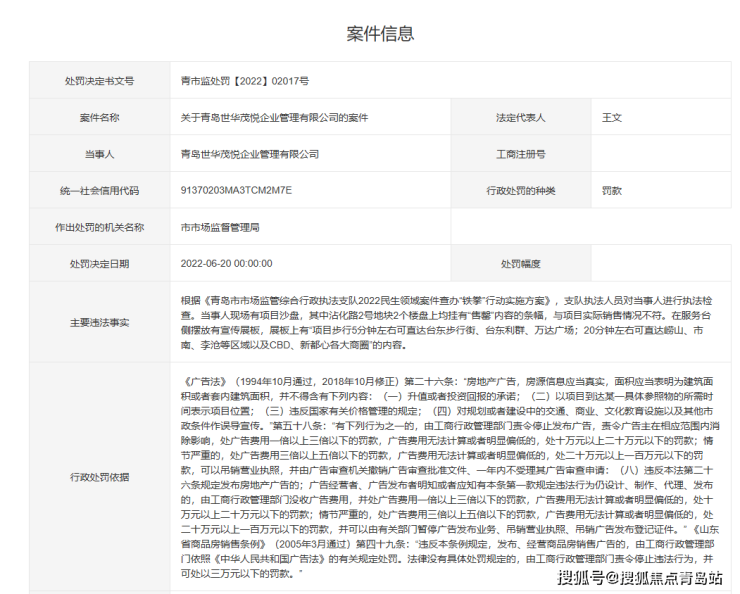Click the 工商注册号 label cell
The height and width of the screenshot is (594, 740).
tap(520, 154)
